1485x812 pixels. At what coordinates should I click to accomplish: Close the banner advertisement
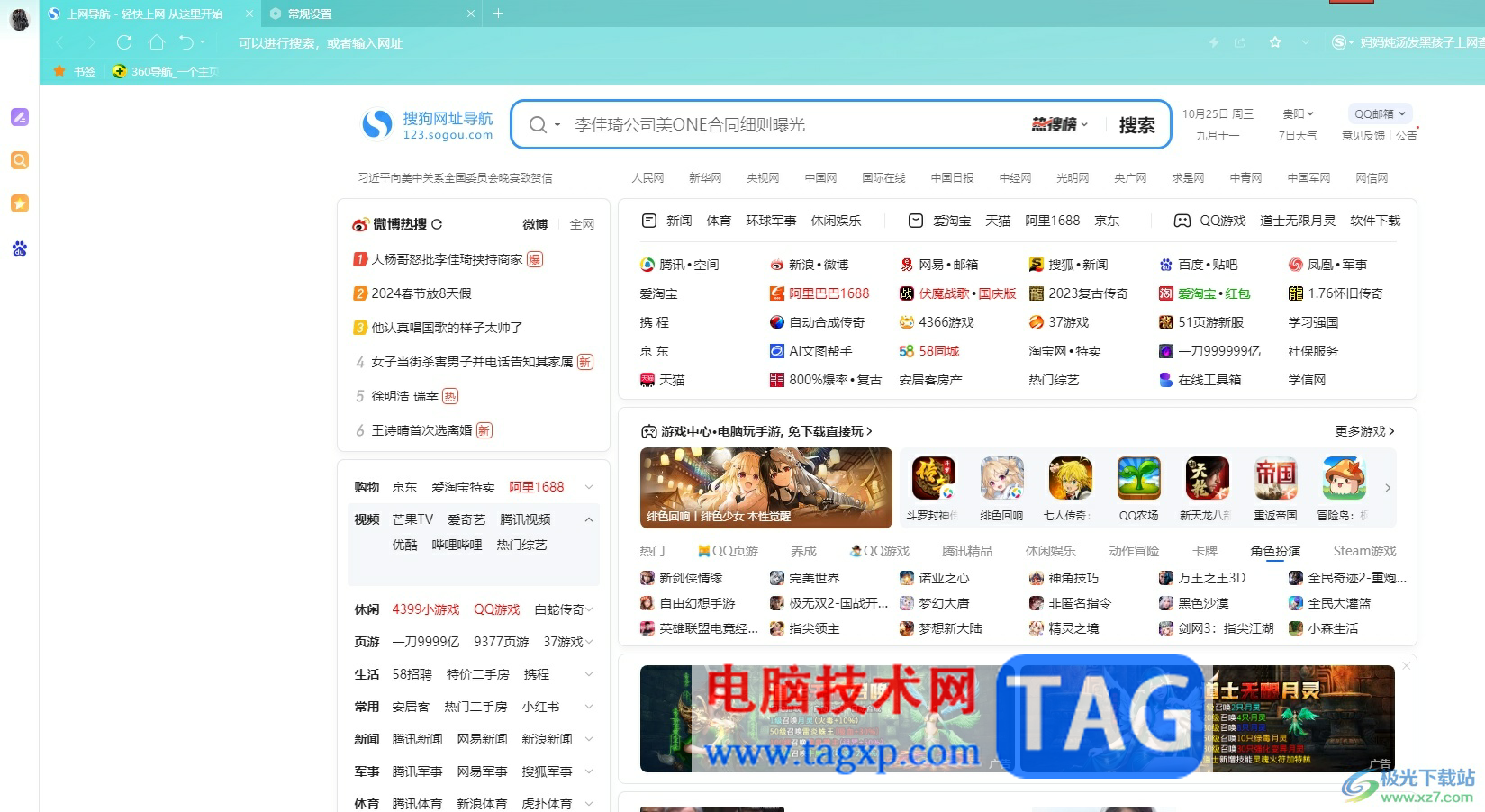(1406, 666)
